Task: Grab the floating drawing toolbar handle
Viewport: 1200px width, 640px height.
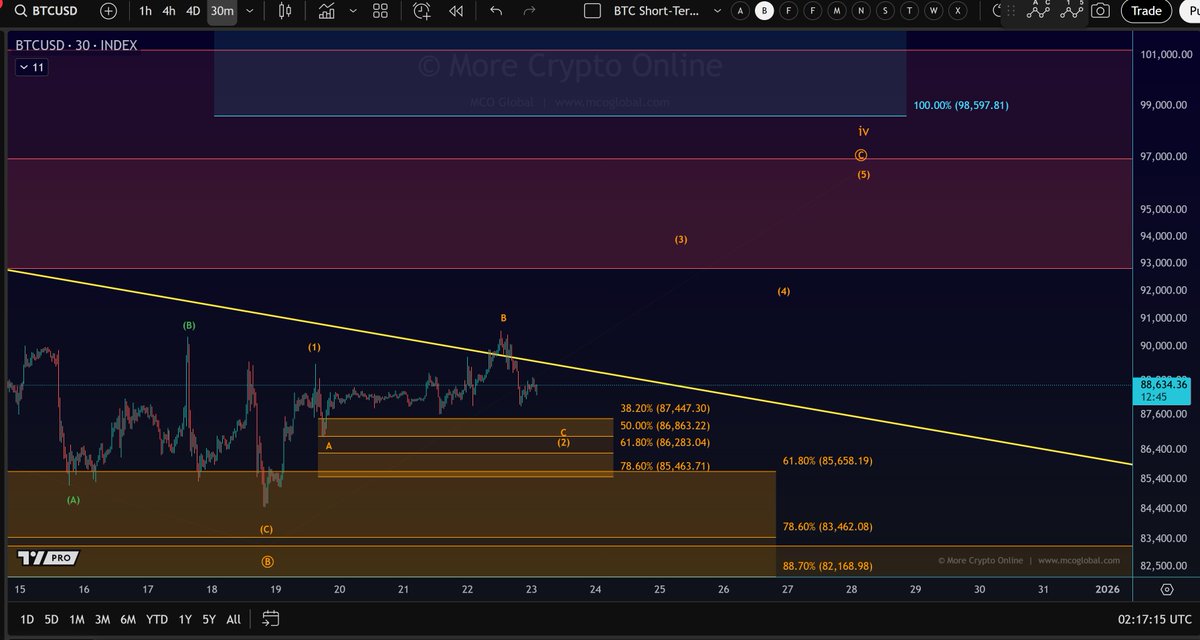Action: (x=1011, y=11)
